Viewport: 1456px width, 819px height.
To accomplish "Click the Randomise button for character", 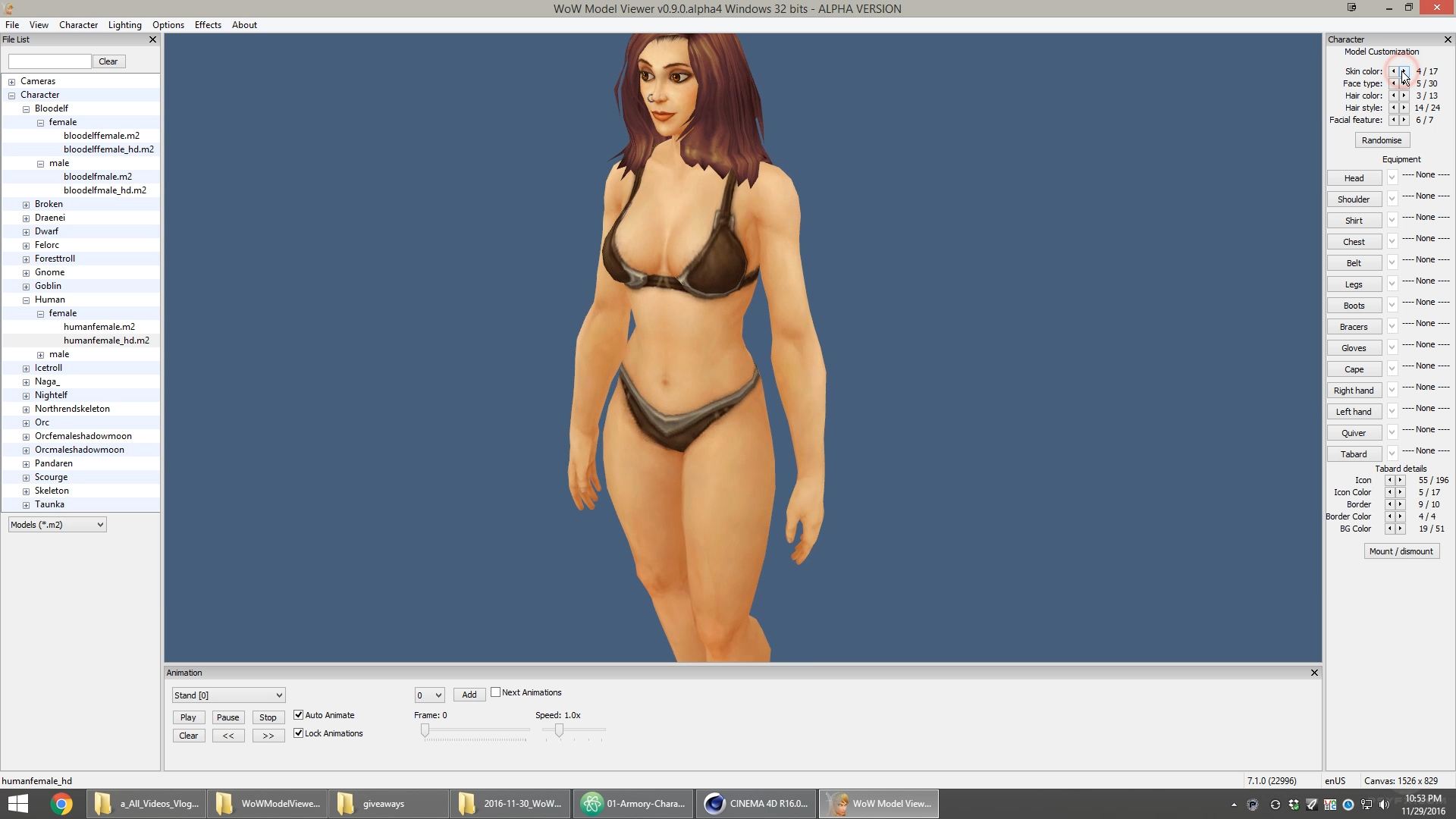I will point(1381,139).
